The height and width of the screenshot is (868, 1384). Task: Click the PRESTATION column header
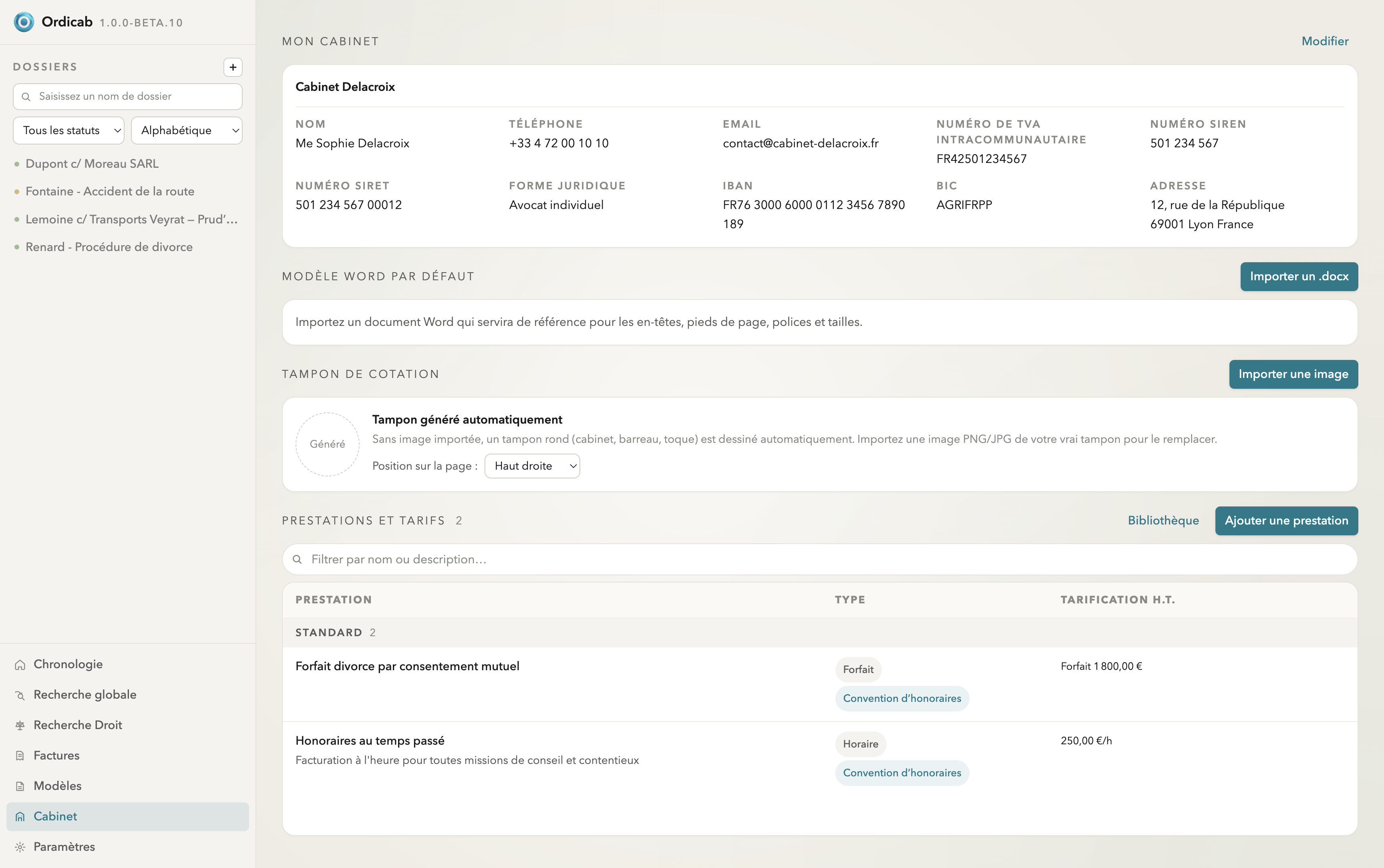334,600
